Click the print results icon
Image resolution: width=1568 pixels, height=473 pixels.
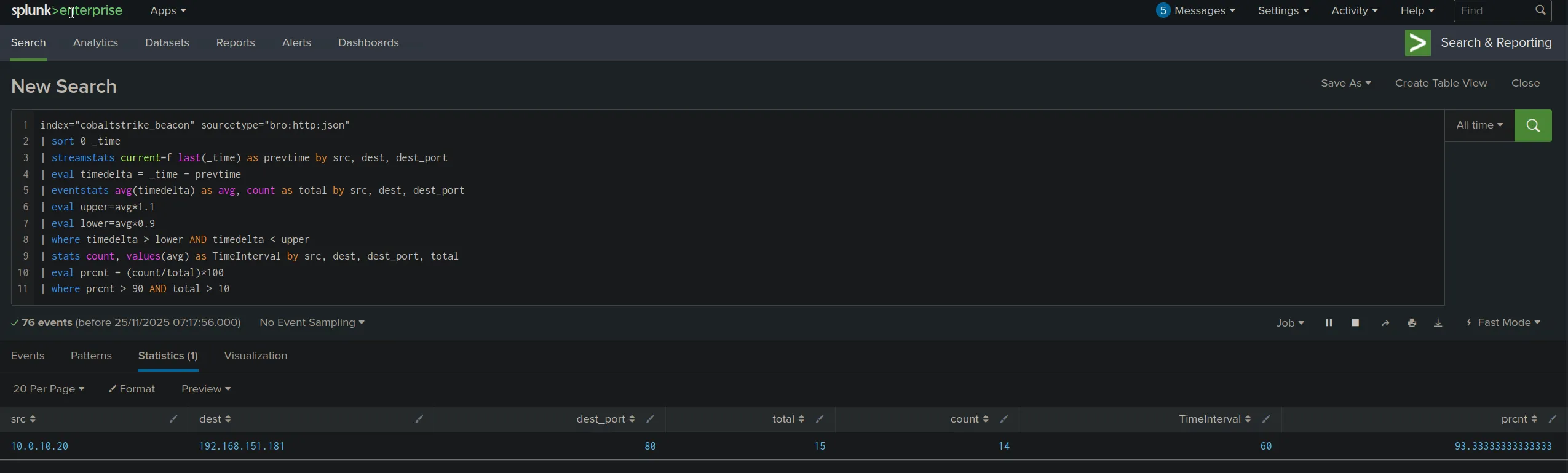pyautogui.click(x=1412, y=323)
